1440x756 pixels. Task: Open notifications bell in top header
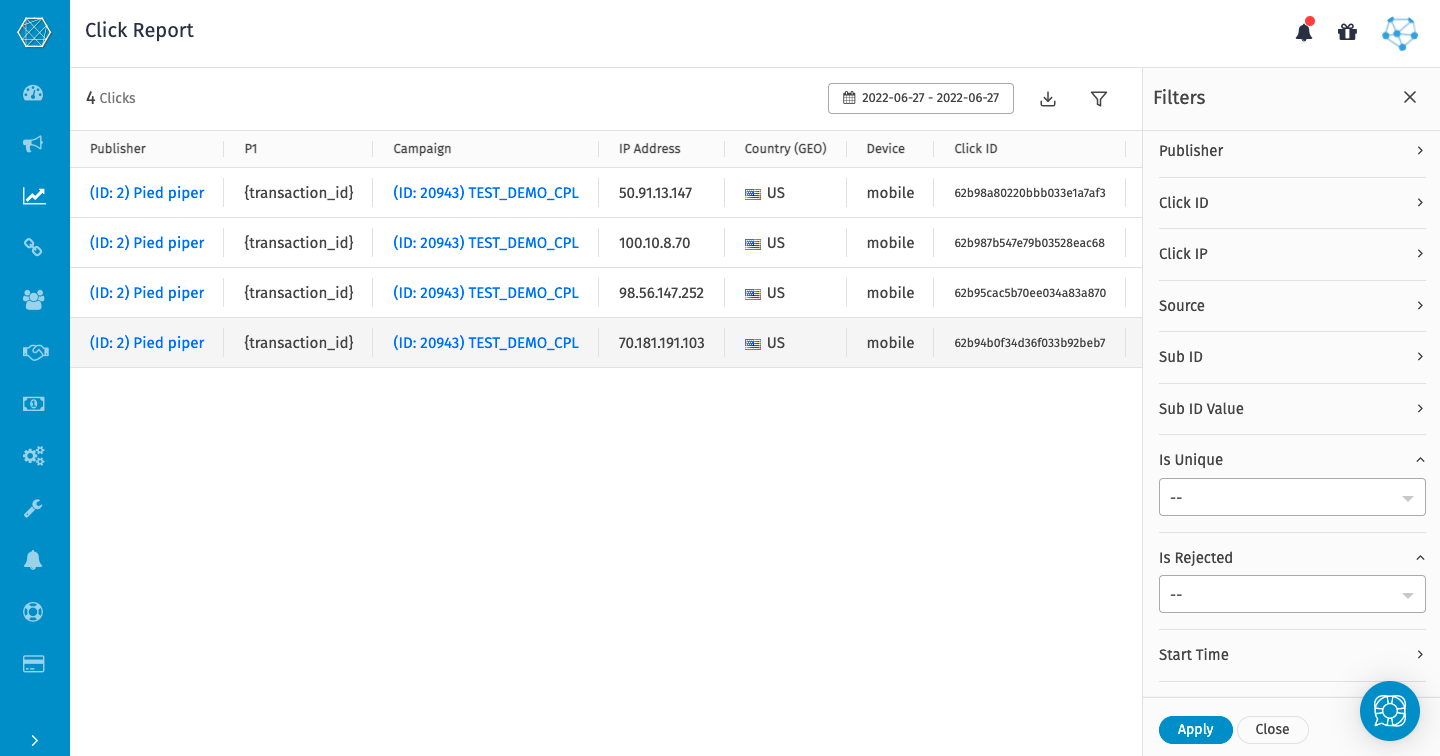point(1304,32)
